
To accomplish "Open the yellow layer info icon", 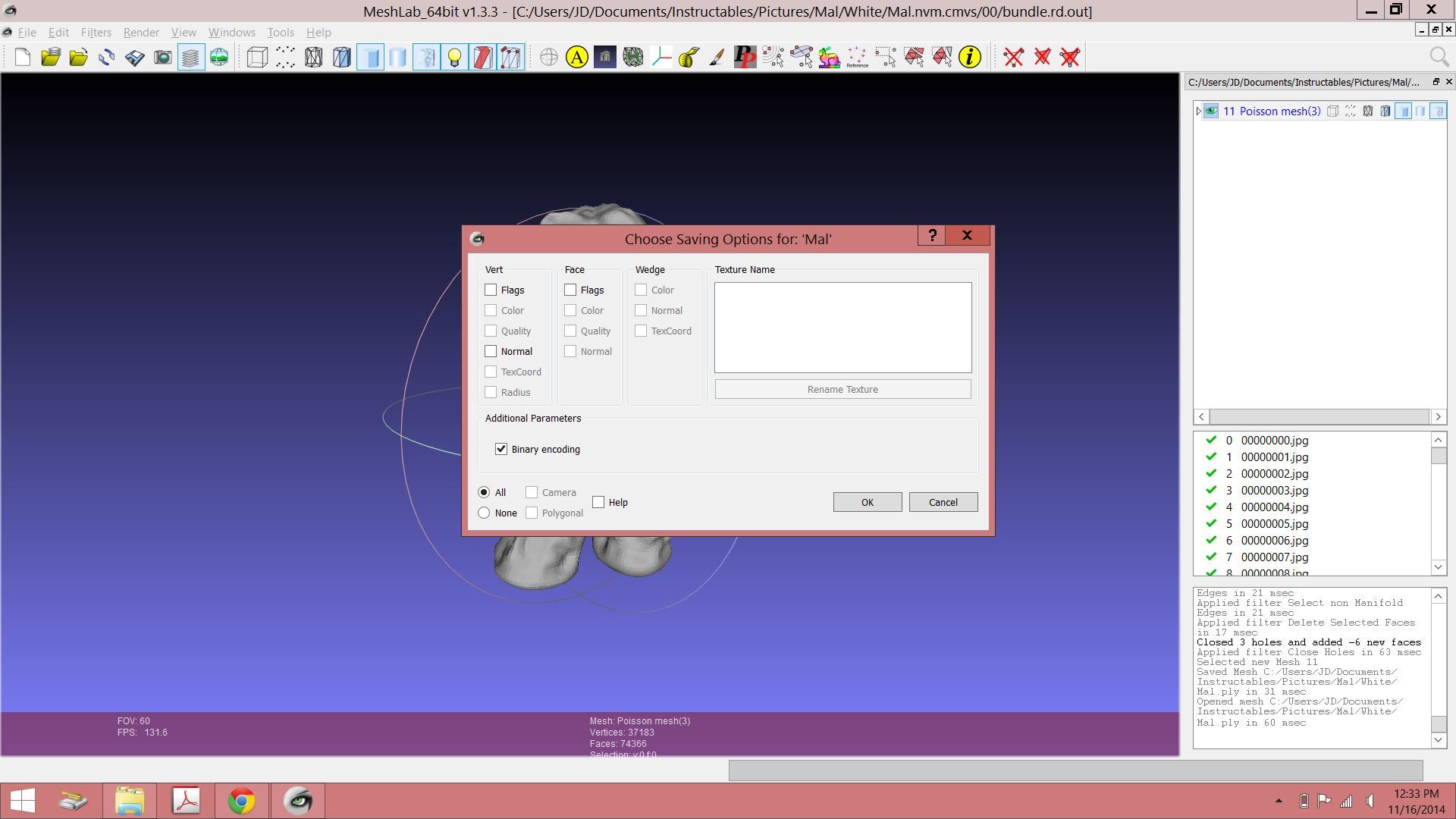I will click(x=969, y=58).
